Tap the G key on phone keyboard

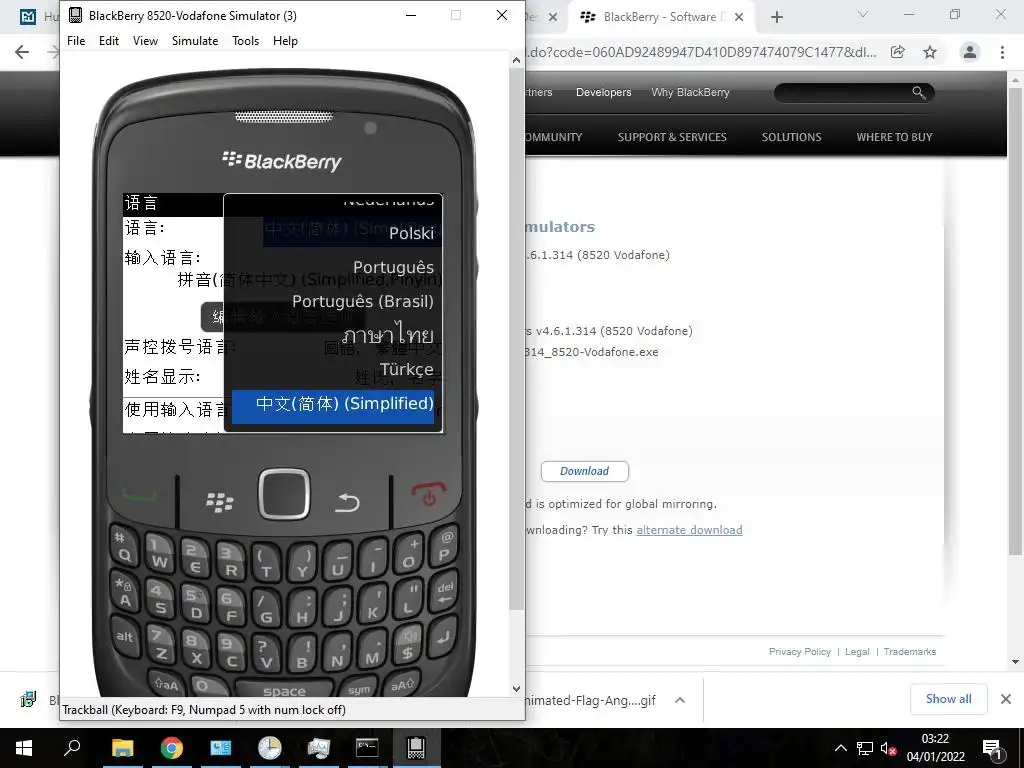pyautogui.click(x=266, y=609)
